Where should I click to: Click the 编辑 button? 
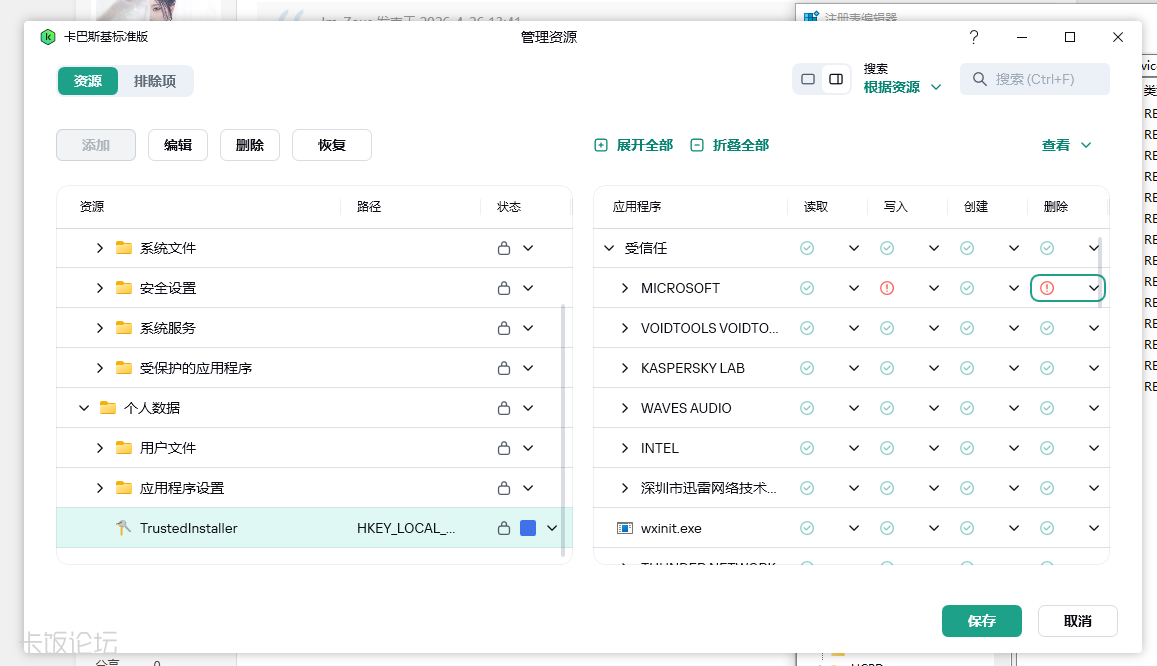[178, 145]
